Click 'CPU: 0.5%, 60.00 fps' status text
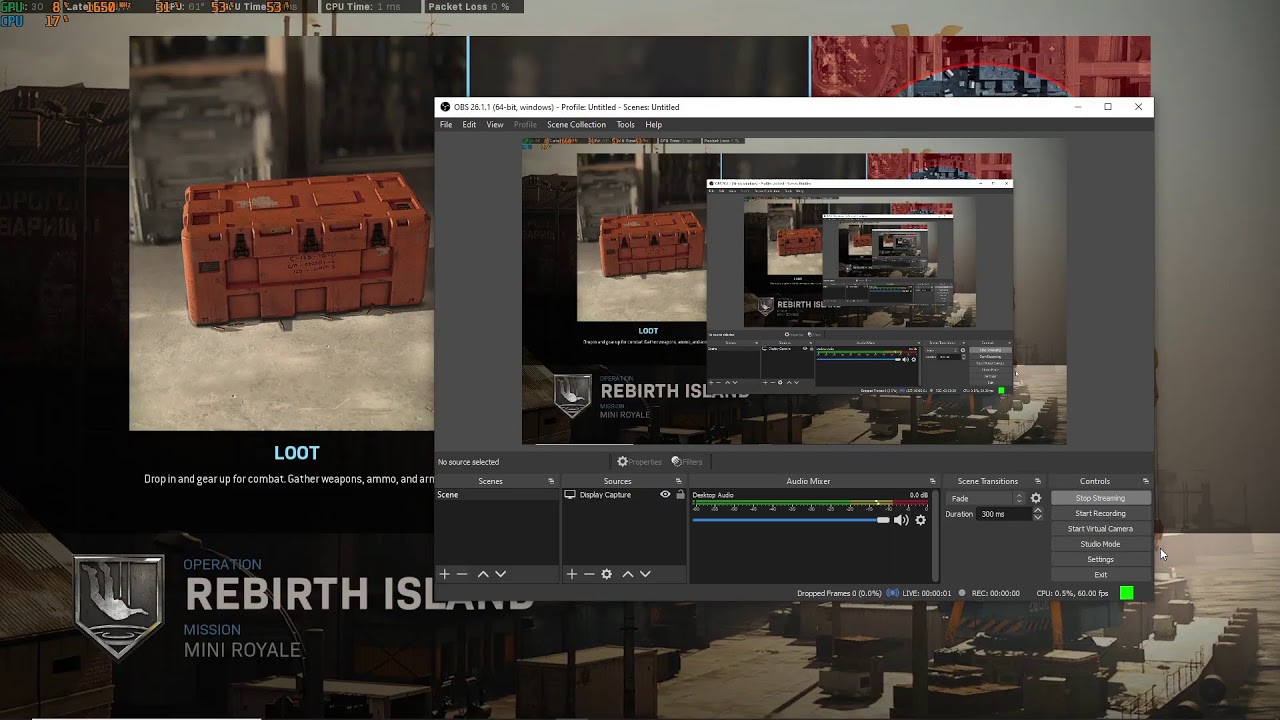 pos(1072,593)
